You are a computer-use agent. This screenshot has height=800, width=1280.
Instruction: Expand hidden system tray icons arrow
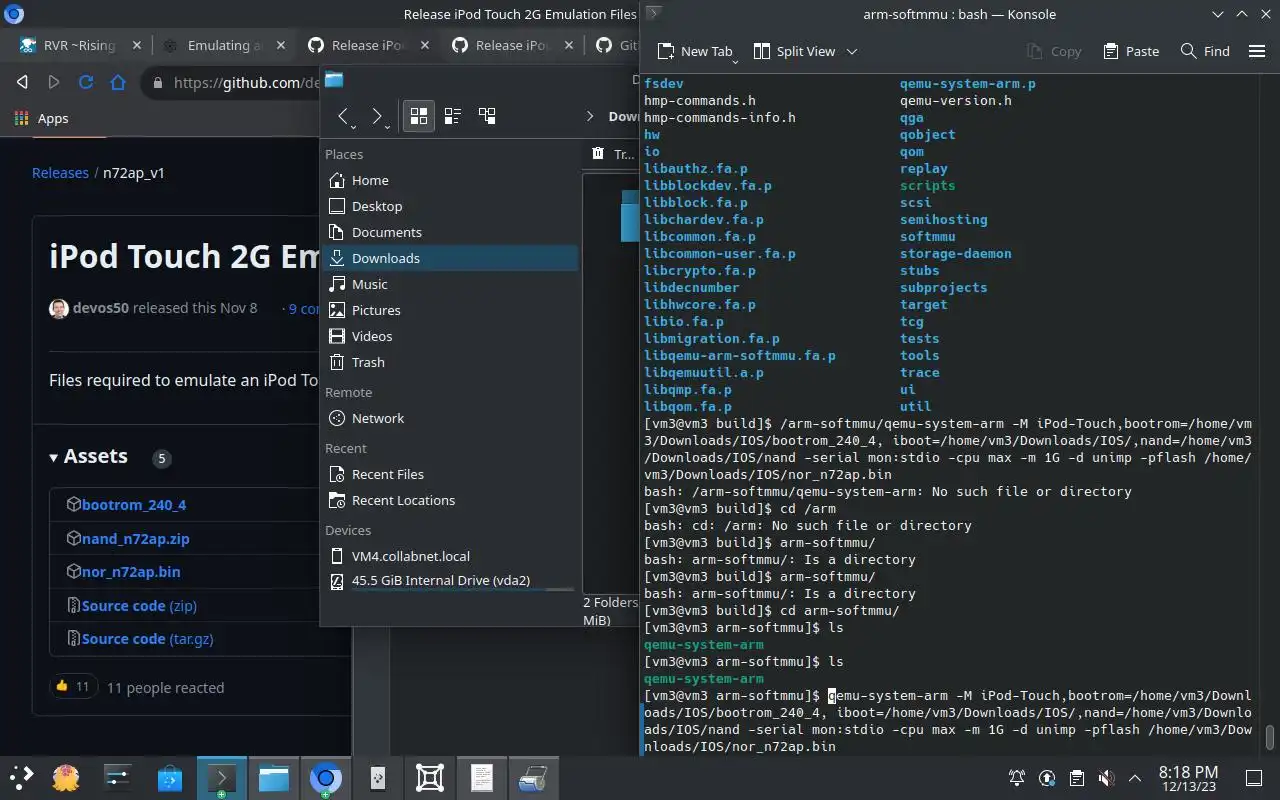pos(1135,778)
